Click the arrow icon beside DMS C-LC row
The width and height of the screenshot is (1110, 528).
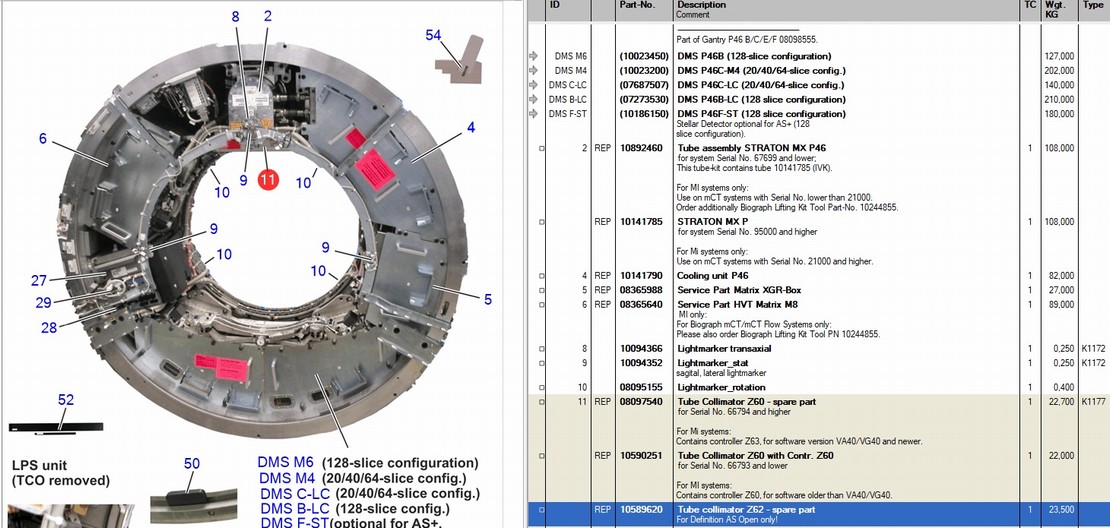[x=533, y=85]
